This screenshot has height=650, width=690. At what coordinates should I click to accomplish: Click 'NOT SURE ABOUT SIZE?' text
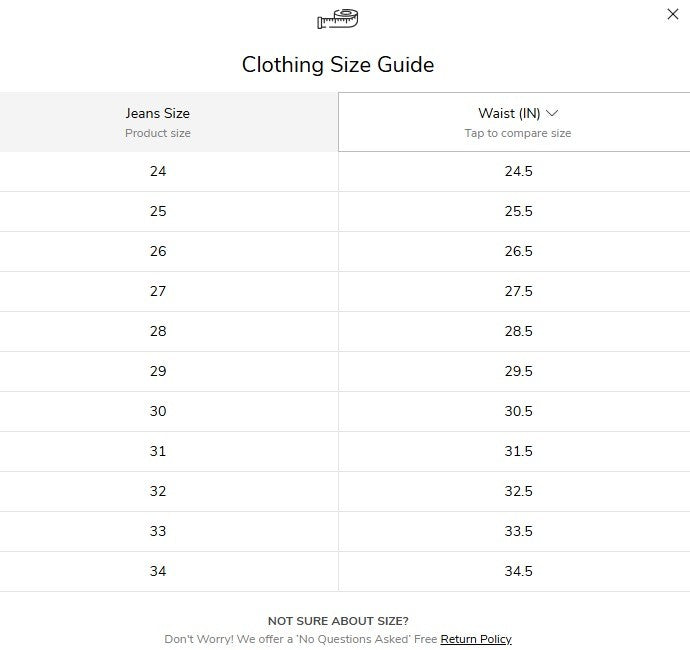(x=338, y=621)
